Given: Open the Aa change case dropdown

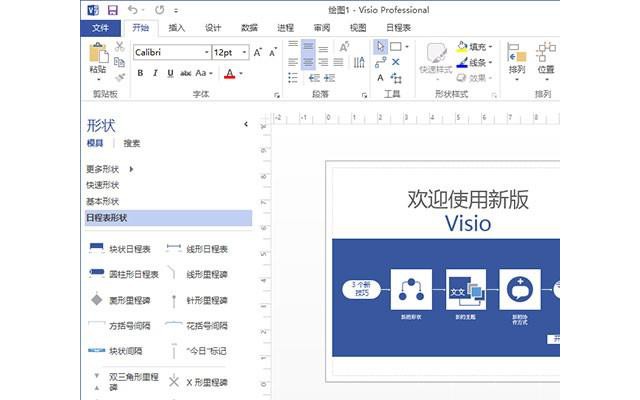Looking at the screenshot, I should click(204, 73).
